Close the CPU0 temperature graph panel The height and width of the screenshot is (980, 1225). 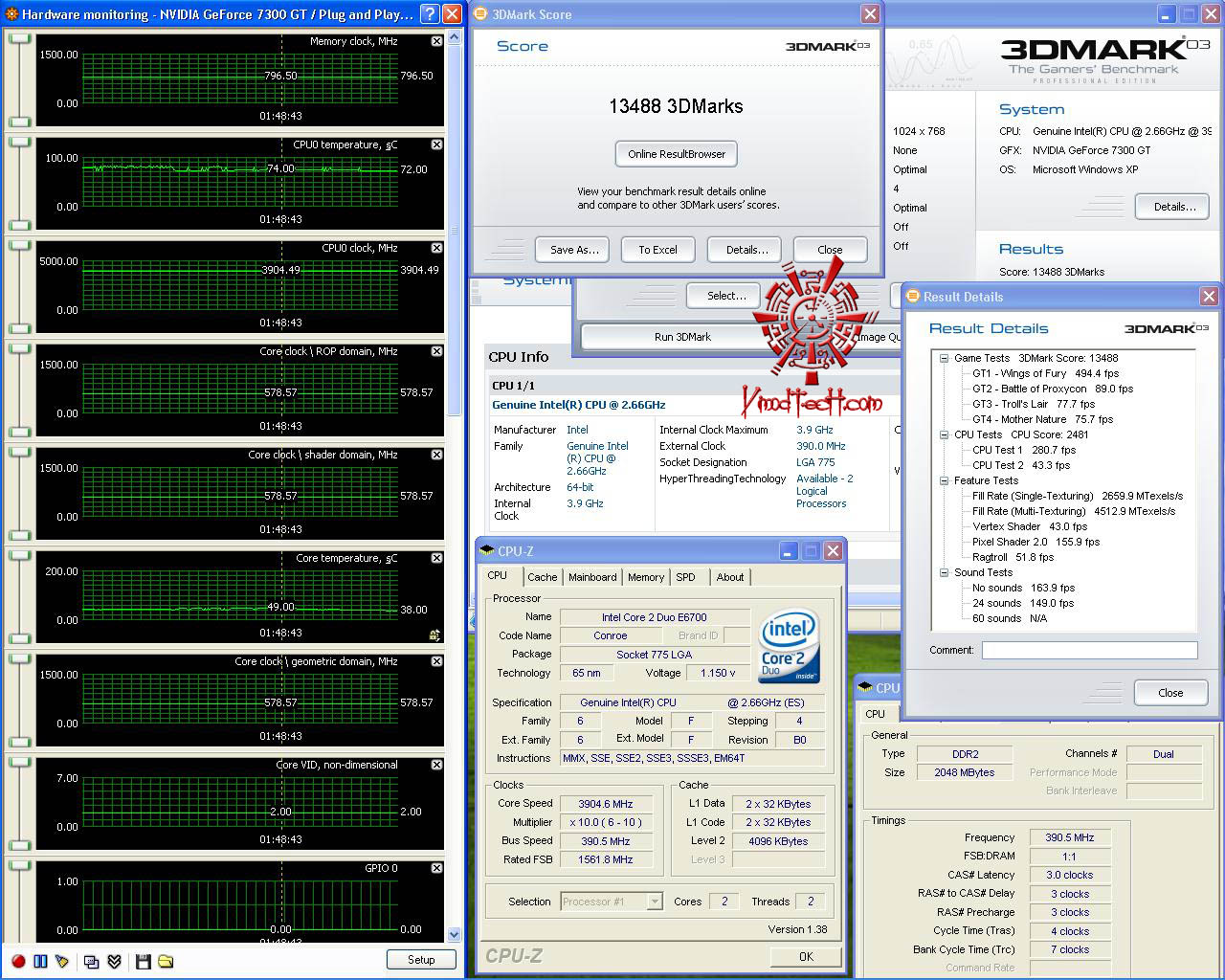[x=436, y=145]
